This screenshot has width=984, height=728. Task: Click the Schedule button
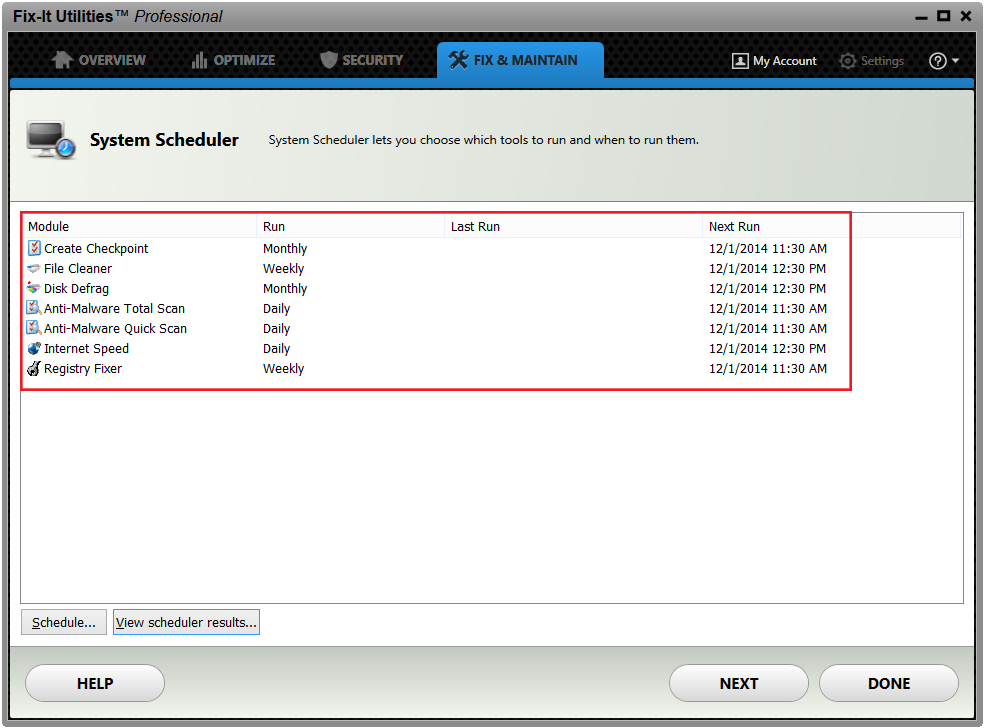(63, 621)
